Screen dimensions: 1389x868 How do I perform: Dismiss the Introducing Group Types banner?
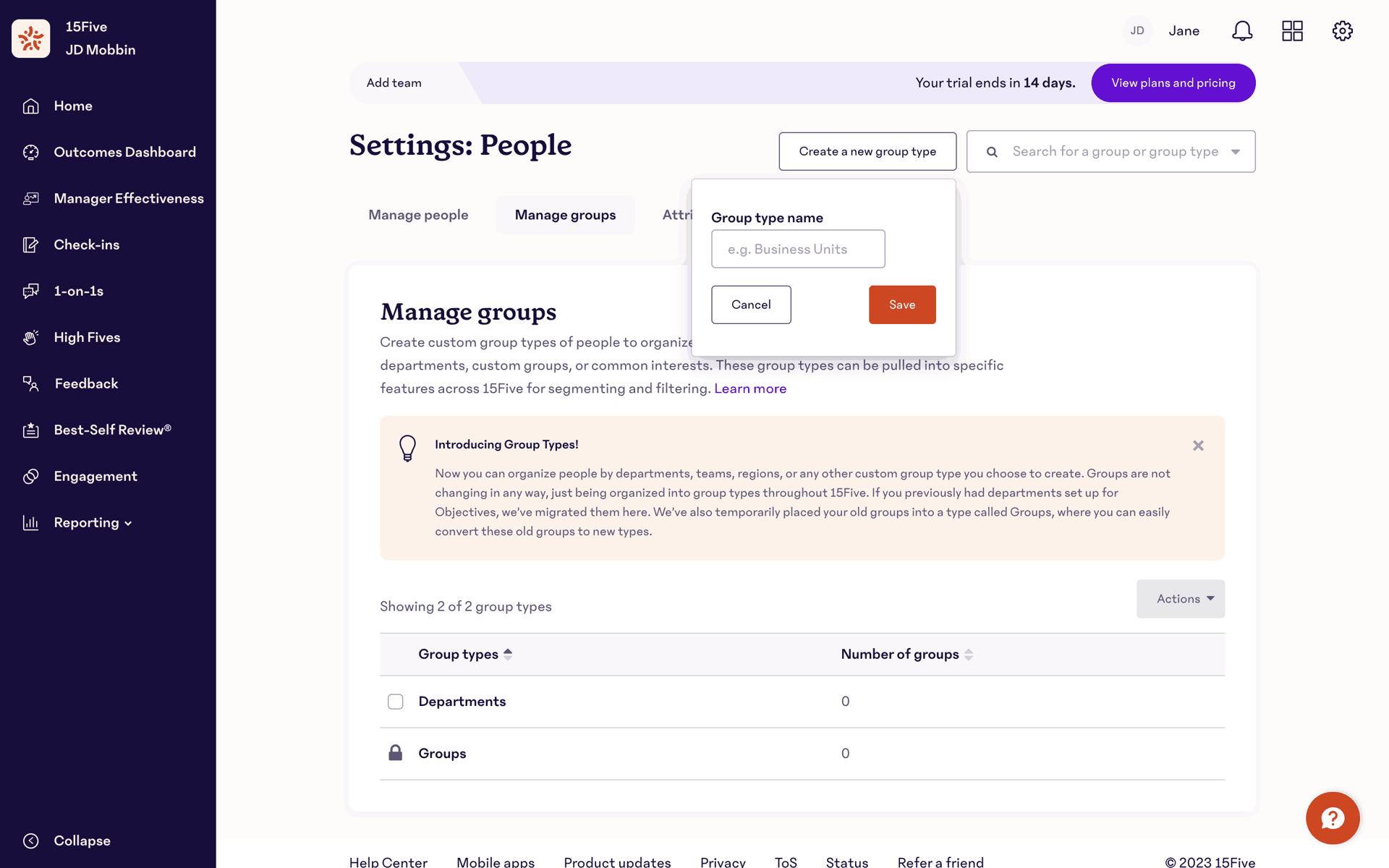pos(1198,446)
